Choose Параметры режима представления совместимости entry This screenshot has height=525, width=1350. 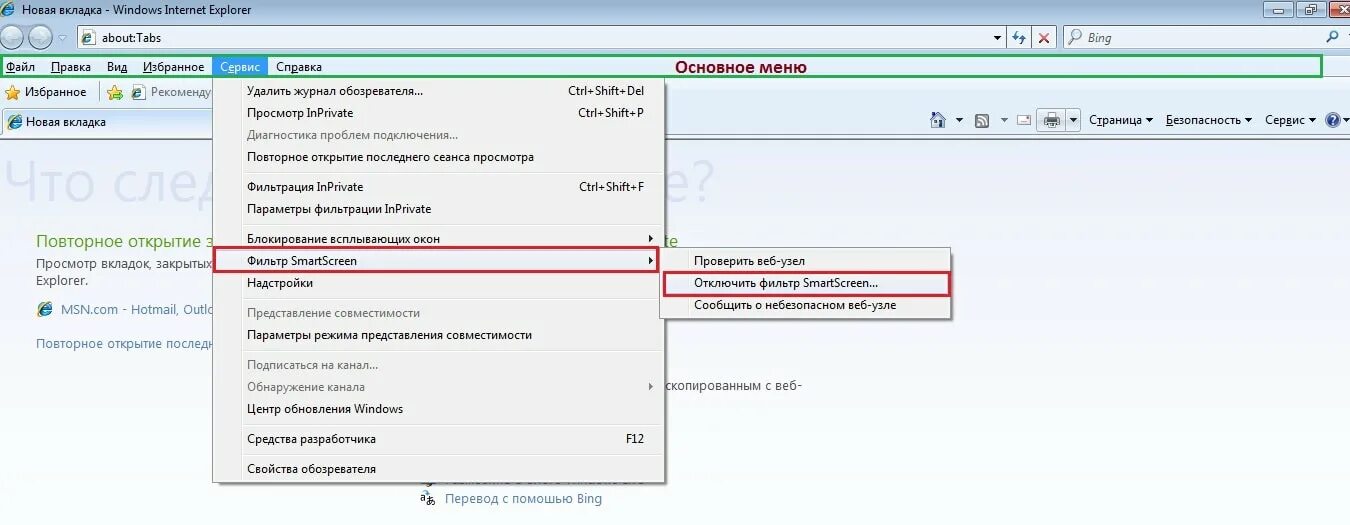[438, 335]
